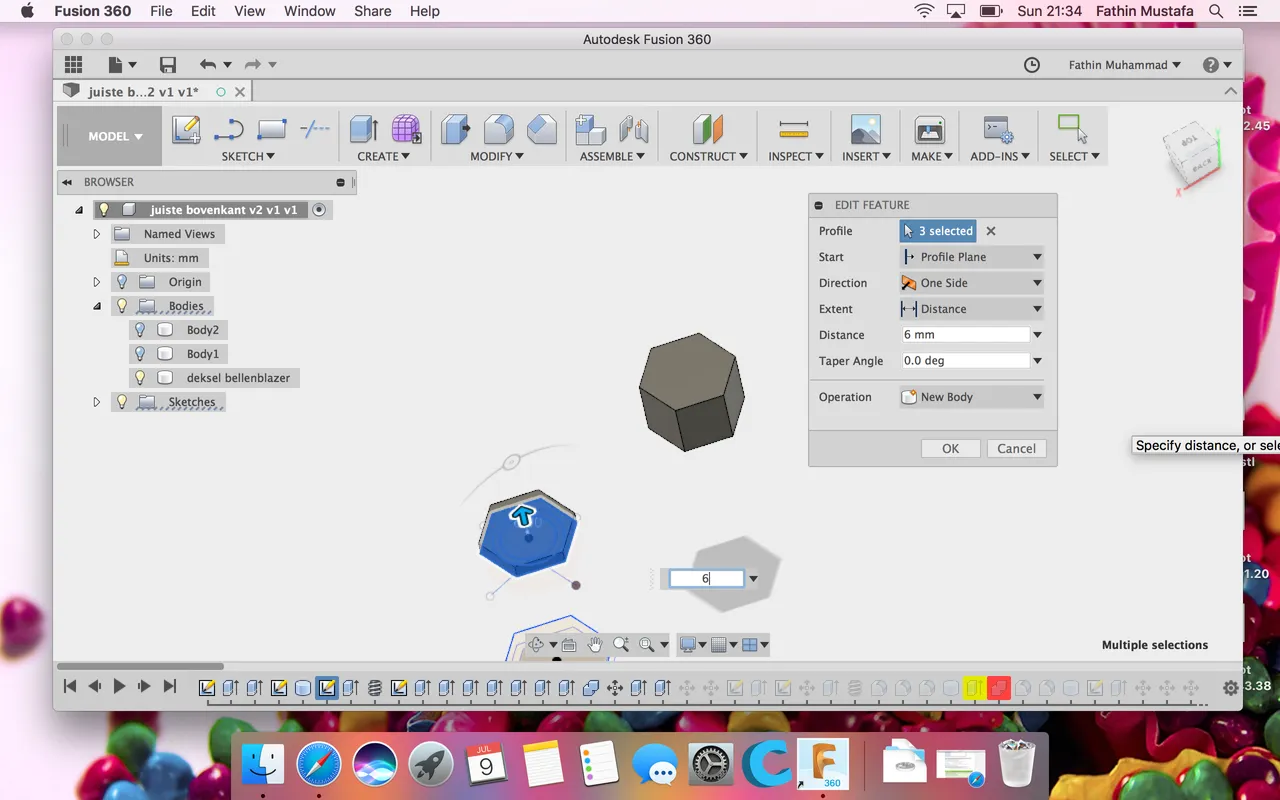Open the View menu
Image resolution: width=1280 pixels, height=800 pixels.
click(x=250, y=11)
